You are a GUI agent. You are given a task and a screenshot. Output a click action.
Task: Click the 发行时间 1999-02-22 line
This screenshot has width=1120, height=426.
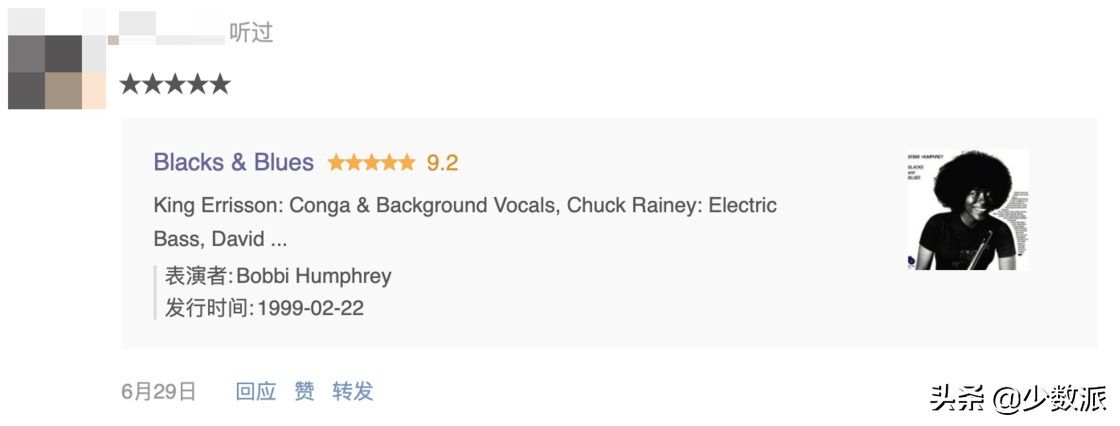[264, 308]
